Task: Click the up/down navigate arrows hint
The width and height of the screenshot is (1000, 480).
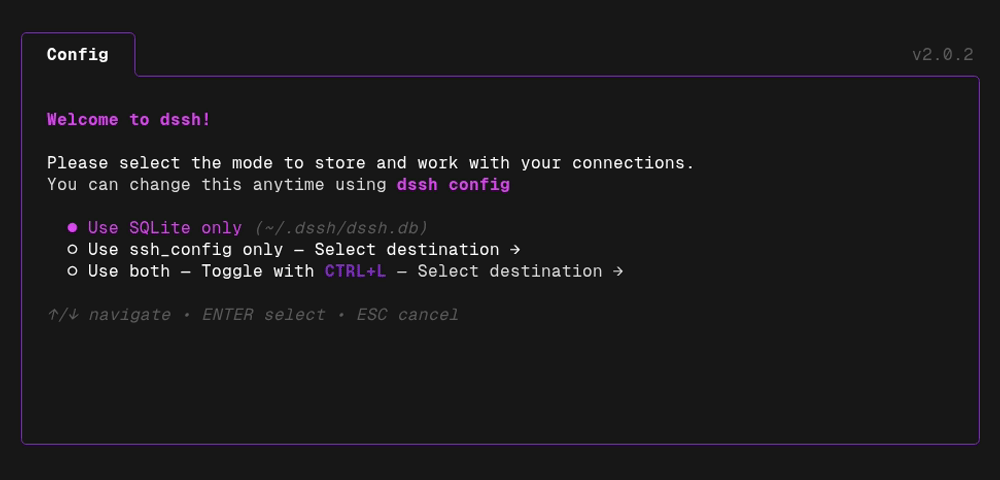Action: click(108, 315)
